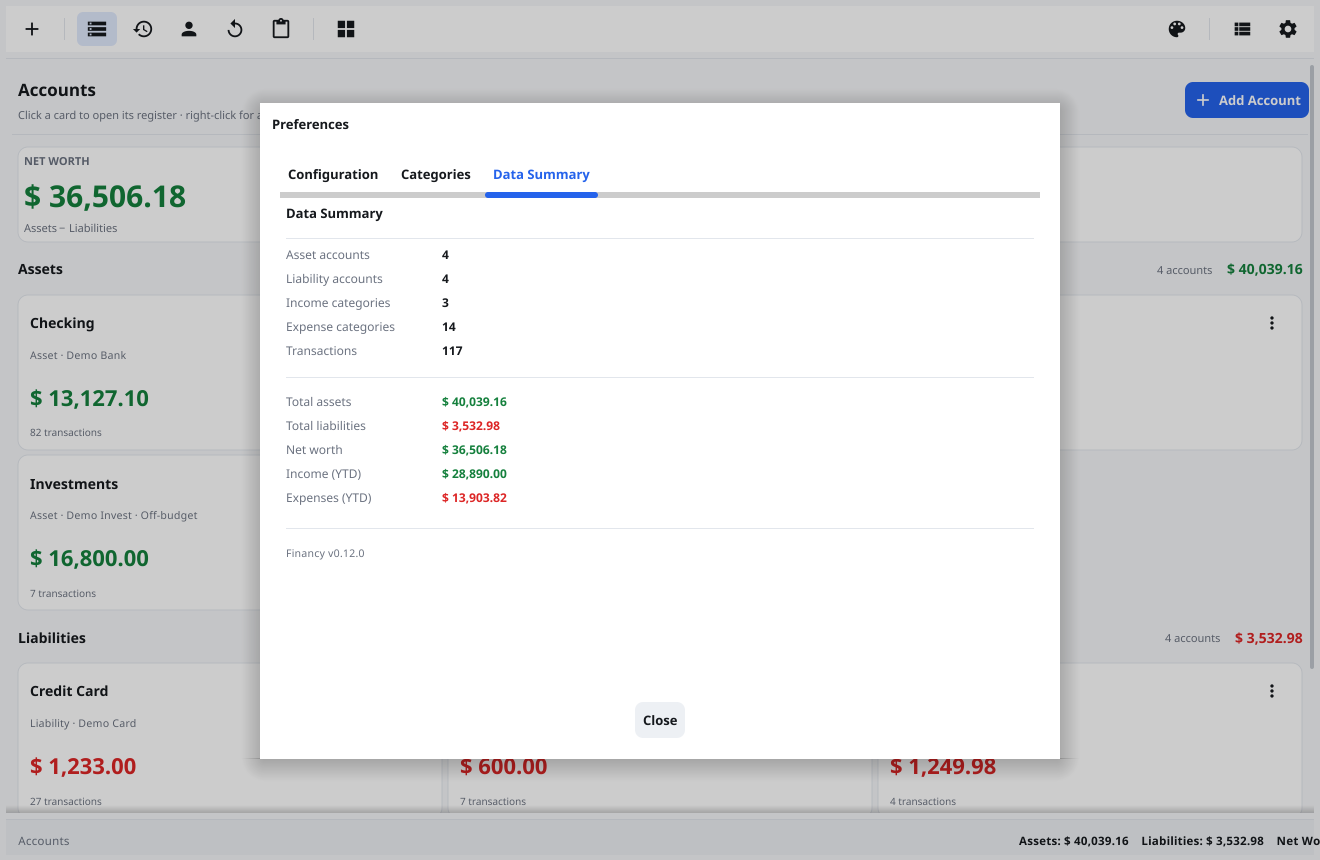This screenshot has width=1320, height=860.
Task: Click the plus icon in the toolbar
Action: click(x=32, y=29)
